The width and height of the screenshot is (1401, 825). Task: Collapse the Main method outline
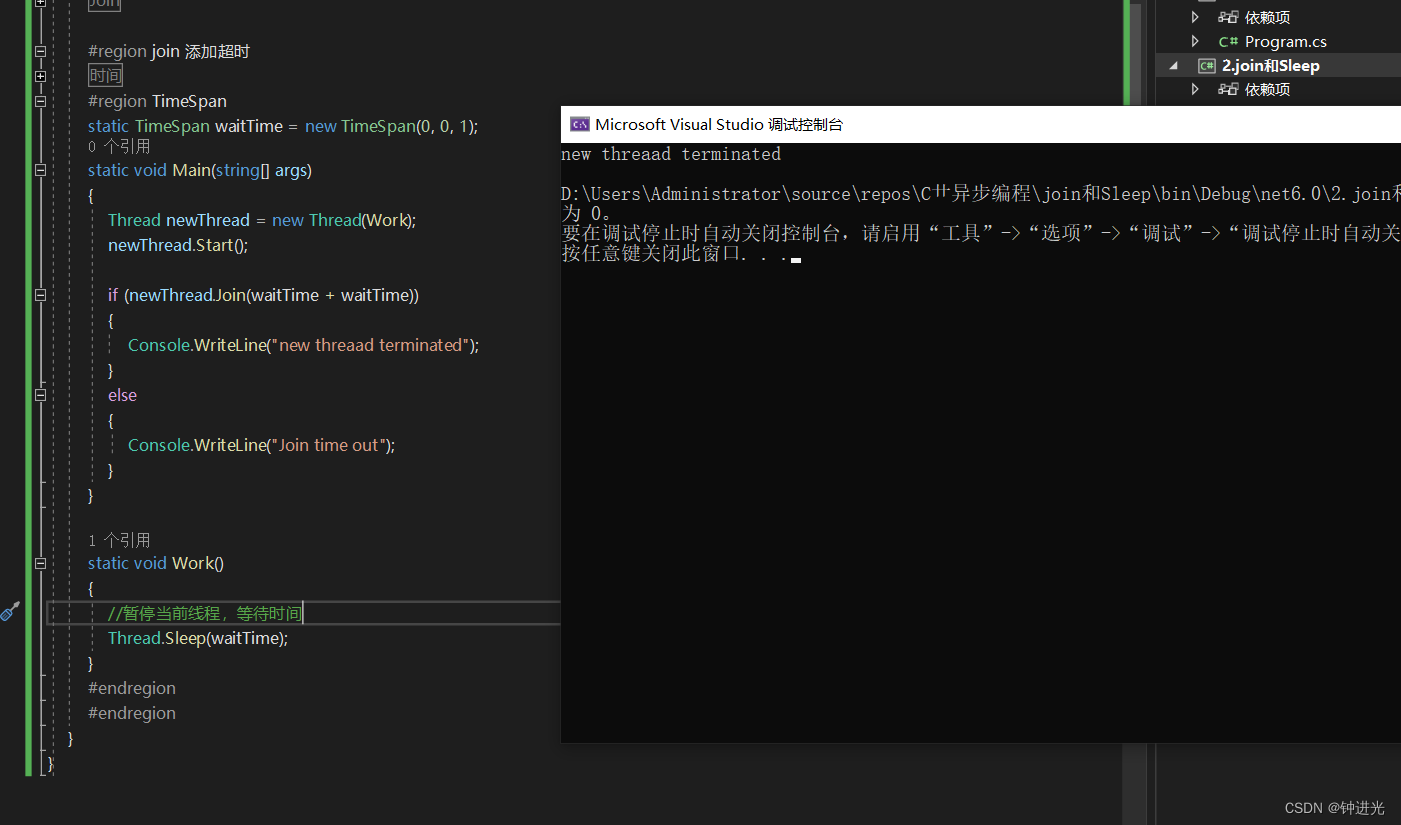tap(40, 170)
